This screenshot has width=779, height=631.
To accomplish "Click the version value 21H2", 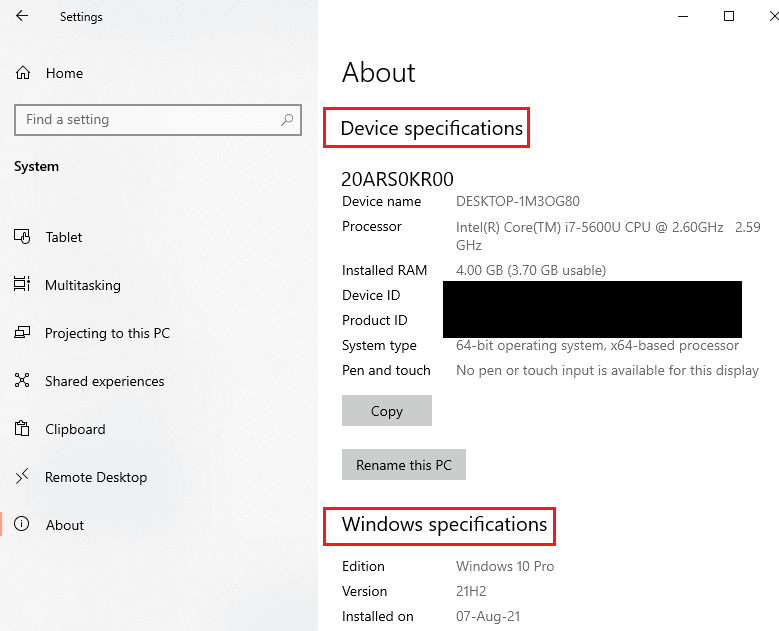I will [471, 591].
